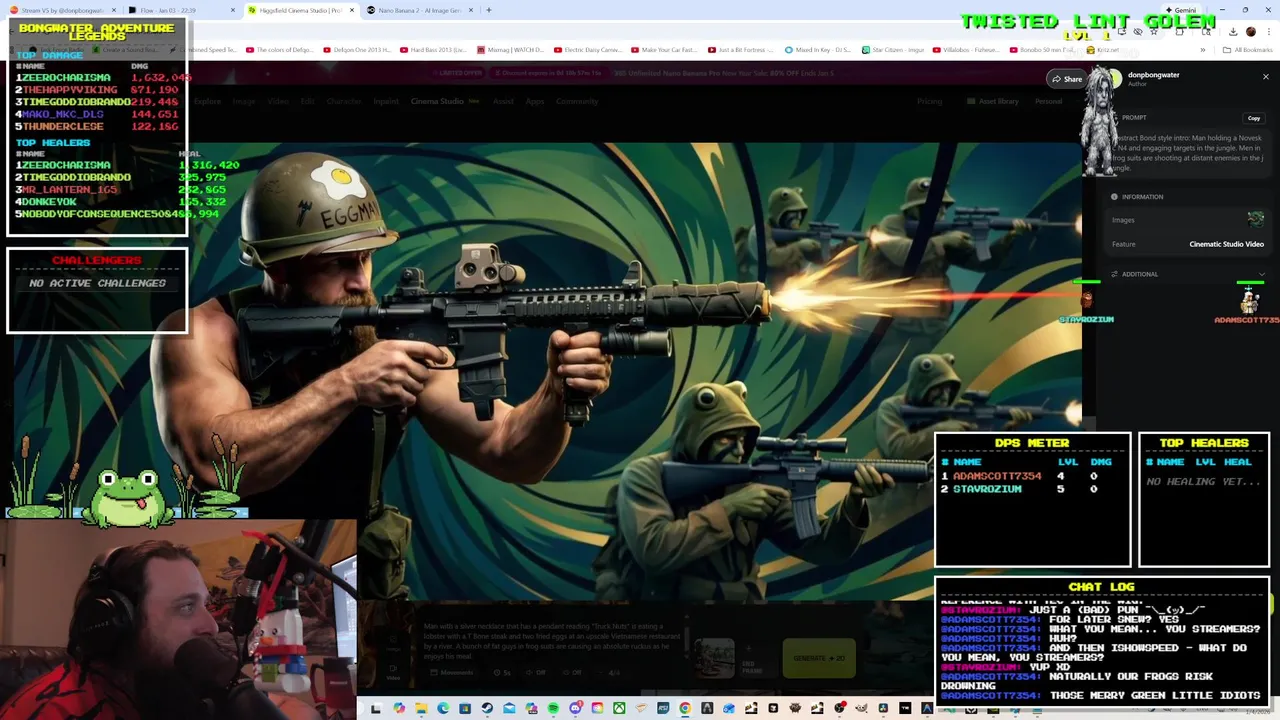This screenshot has width=1280, height=720.
Task: Copy the prompt text
Action: point(1254,118)
